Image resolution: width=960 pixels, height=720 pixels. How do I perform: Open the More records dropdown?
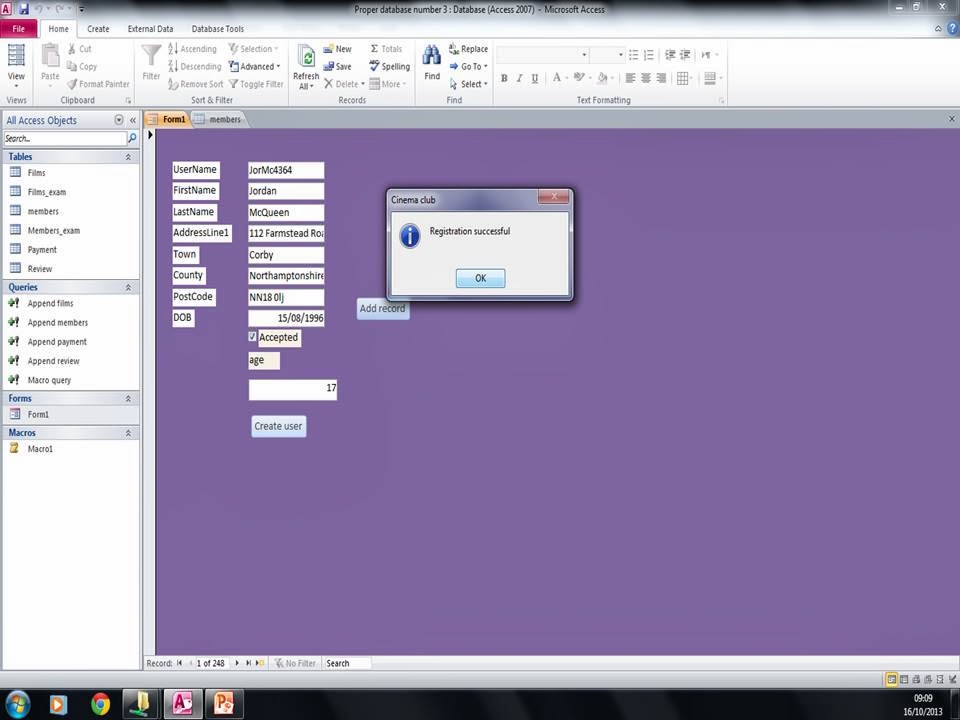click(x=388, y=84)
